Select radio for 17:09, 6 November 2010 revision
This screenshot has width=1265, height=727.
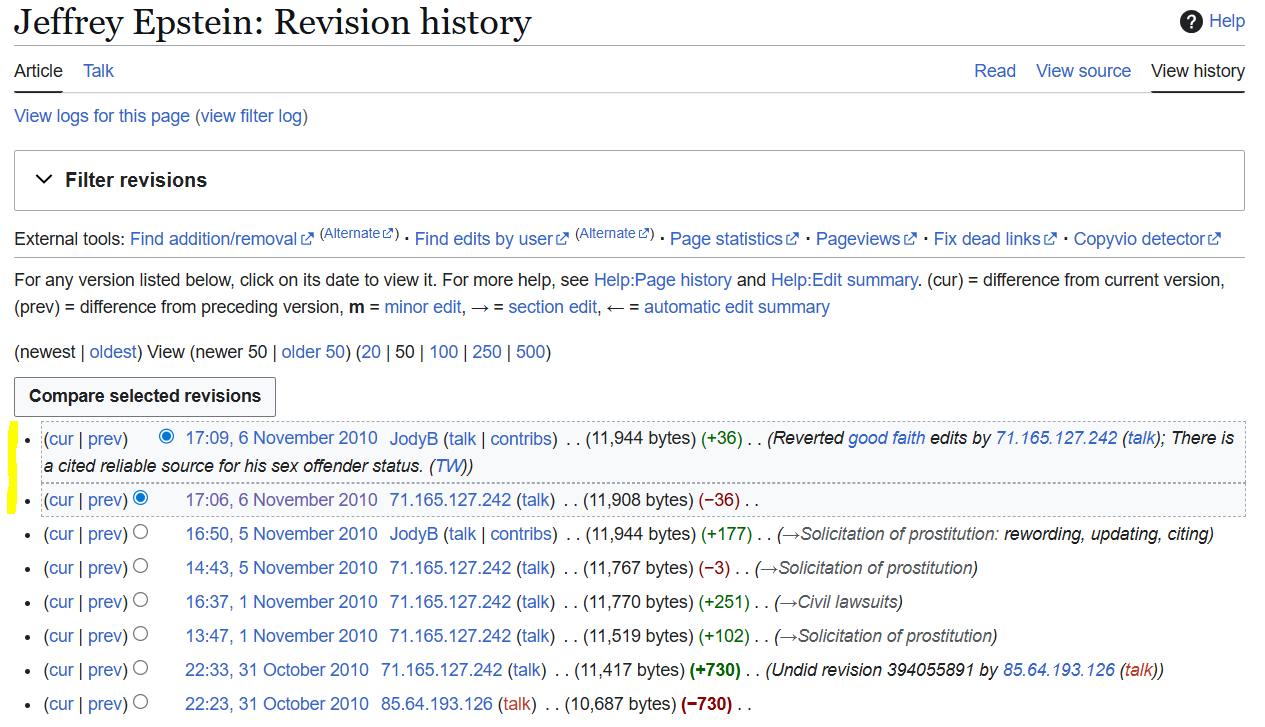tap(166, 437)
